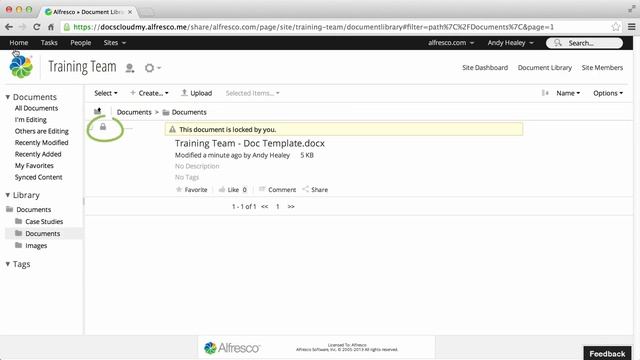Click the breadcrumb folder icon Documents
The width and height of the screenshot is (640, 360).
tap(166, 112)
